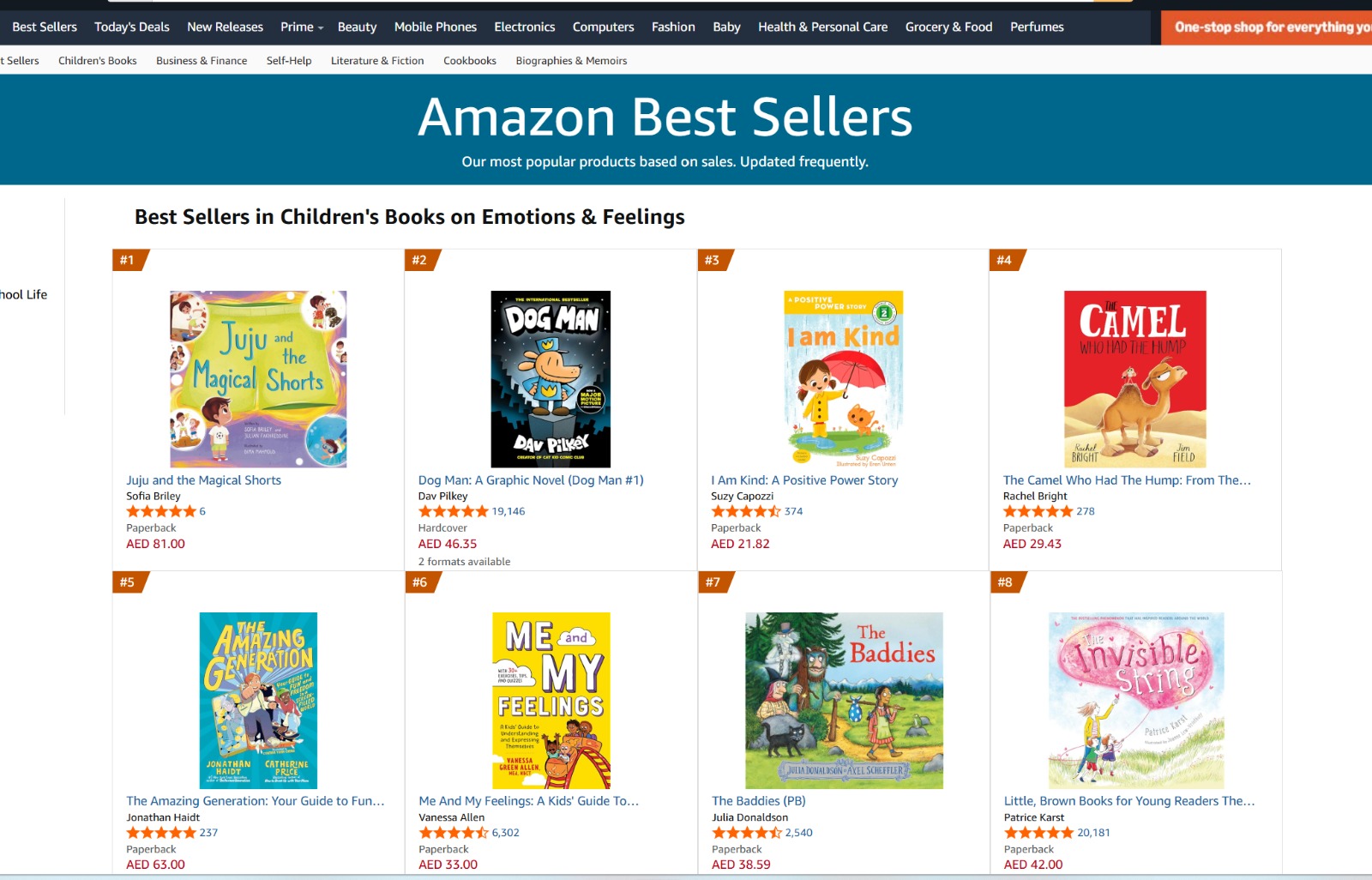The image size is (1372, 880).
Task: Open star ratings of The Baddies
Action: pyautogui.click(x=746, y=833)
